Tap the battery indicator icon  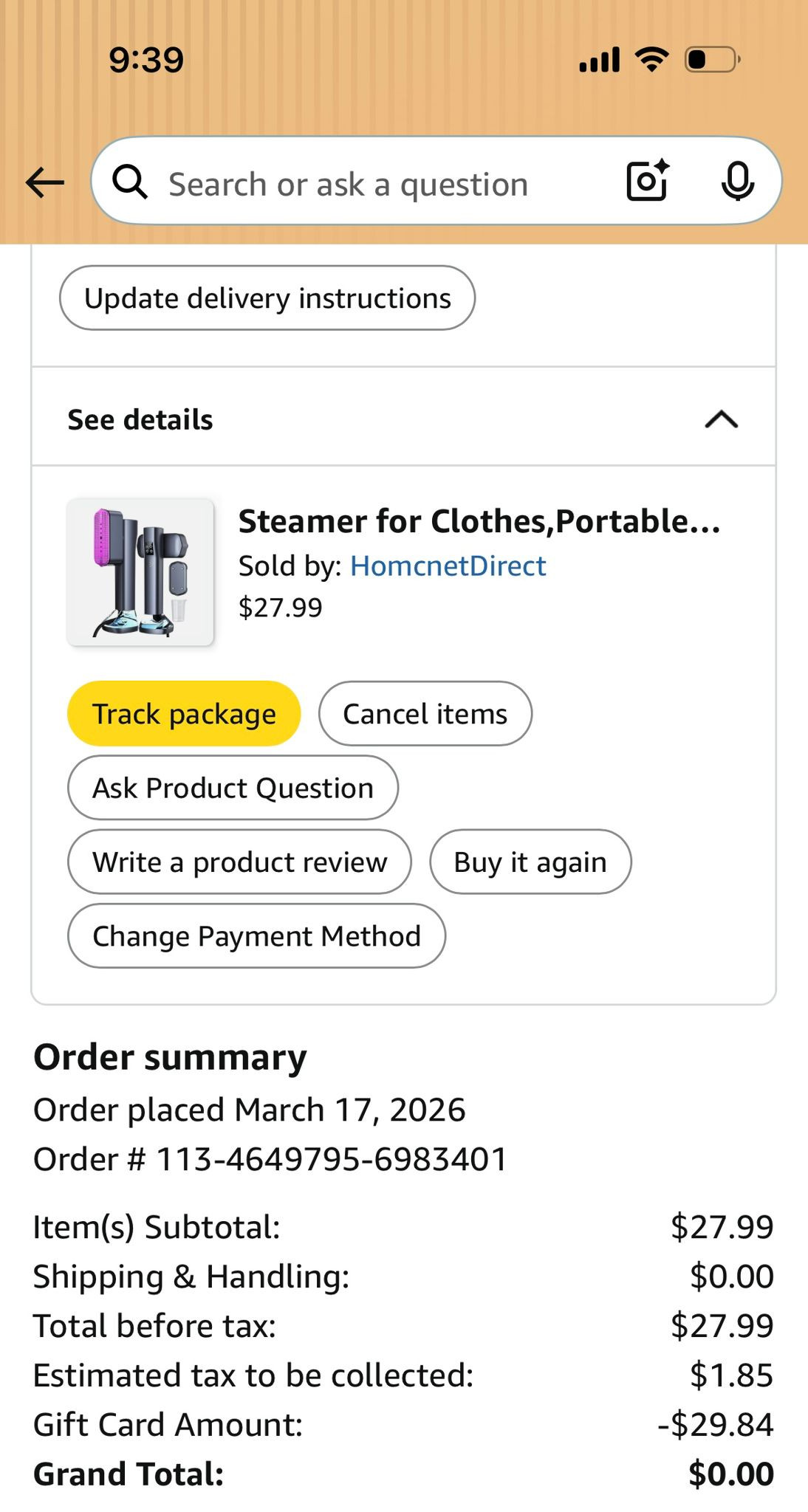(712, 59)
